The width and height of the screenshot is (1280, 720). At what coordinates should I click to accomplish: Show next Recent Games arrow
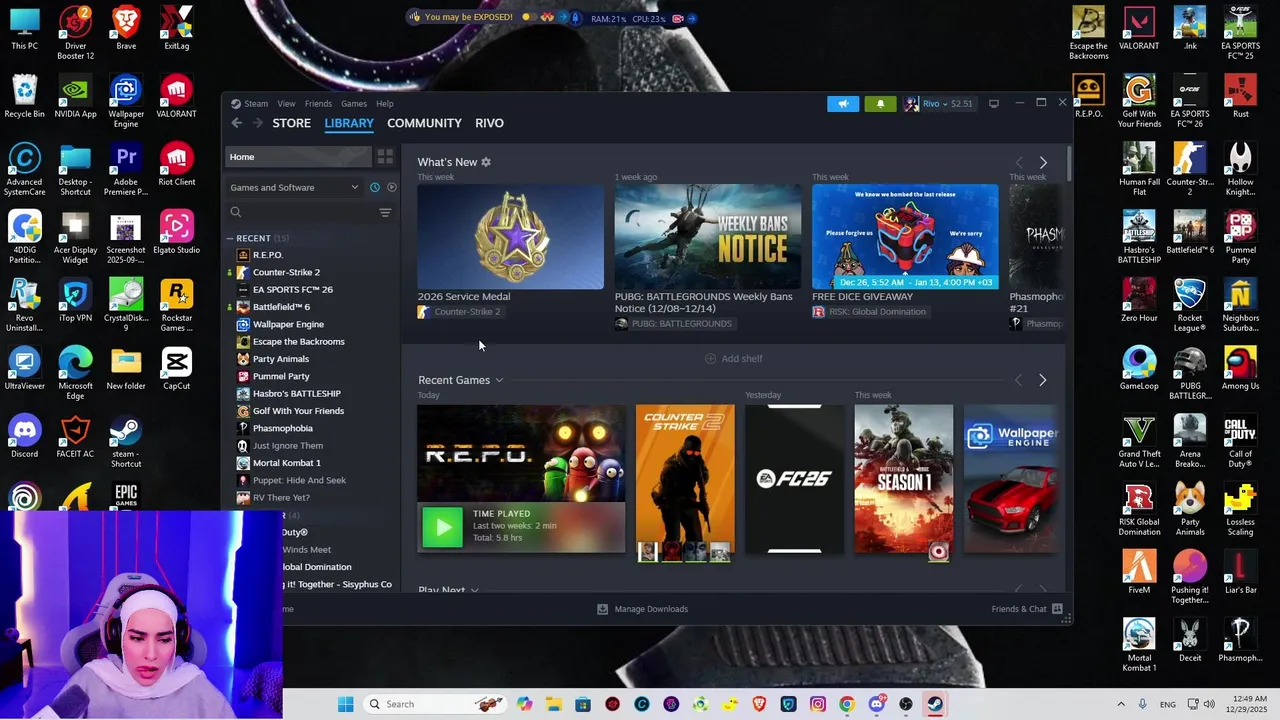coord(1042,380)
